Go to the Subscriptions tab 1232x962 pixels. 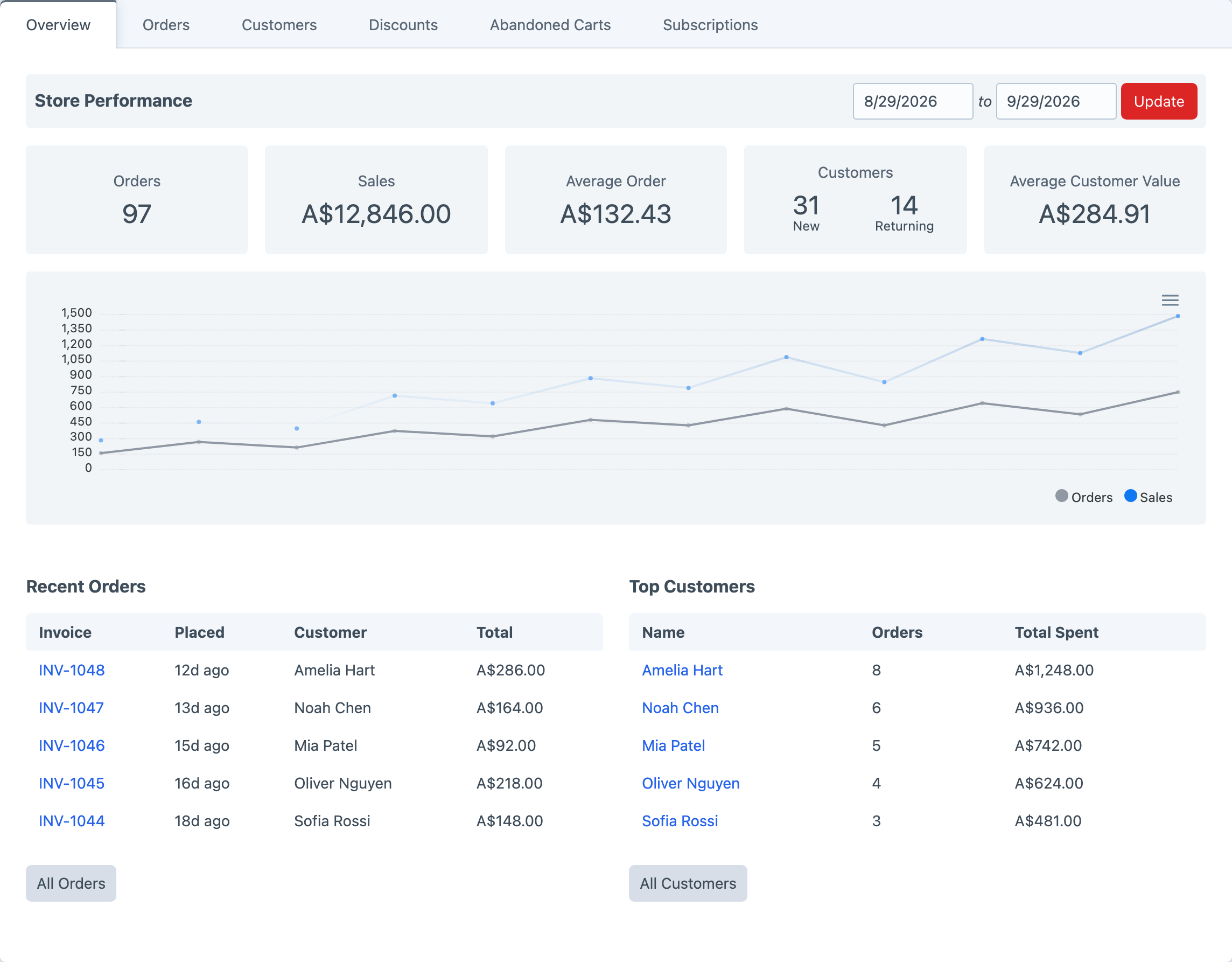click(x=710, y=25)
